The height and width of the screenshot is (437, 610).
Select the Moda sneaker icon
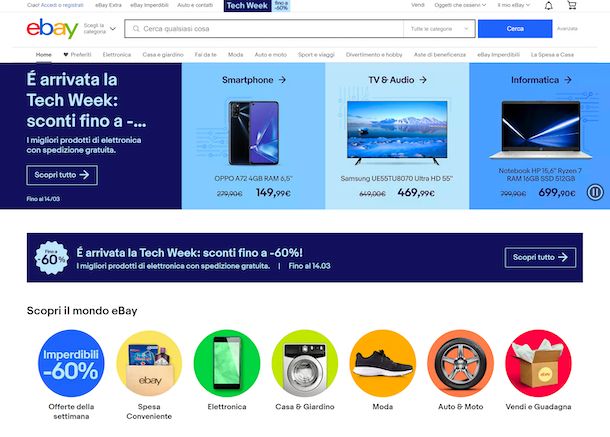pos(383,363)
